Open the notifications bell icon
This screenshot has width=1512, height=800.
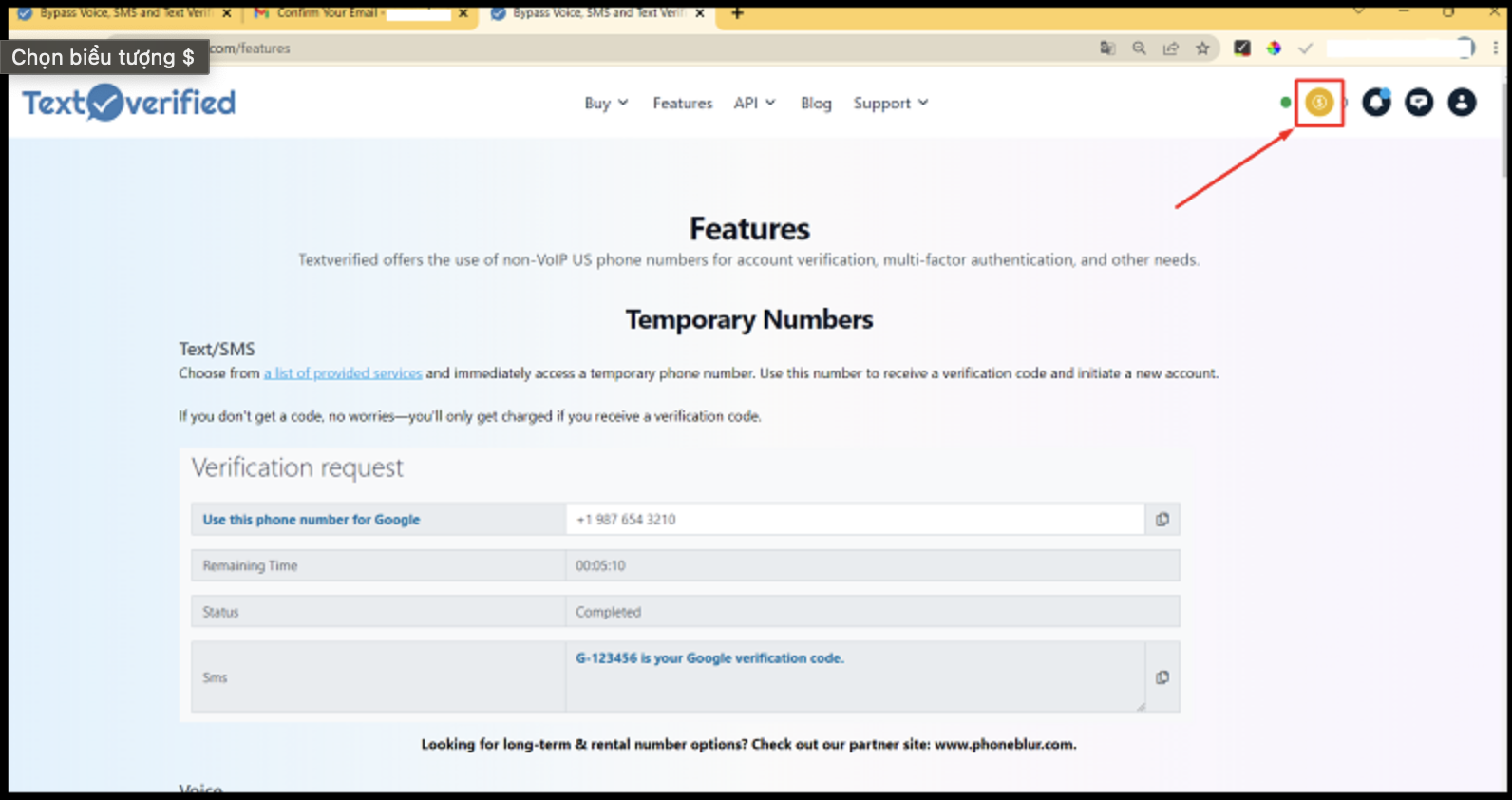[1376, 103]
